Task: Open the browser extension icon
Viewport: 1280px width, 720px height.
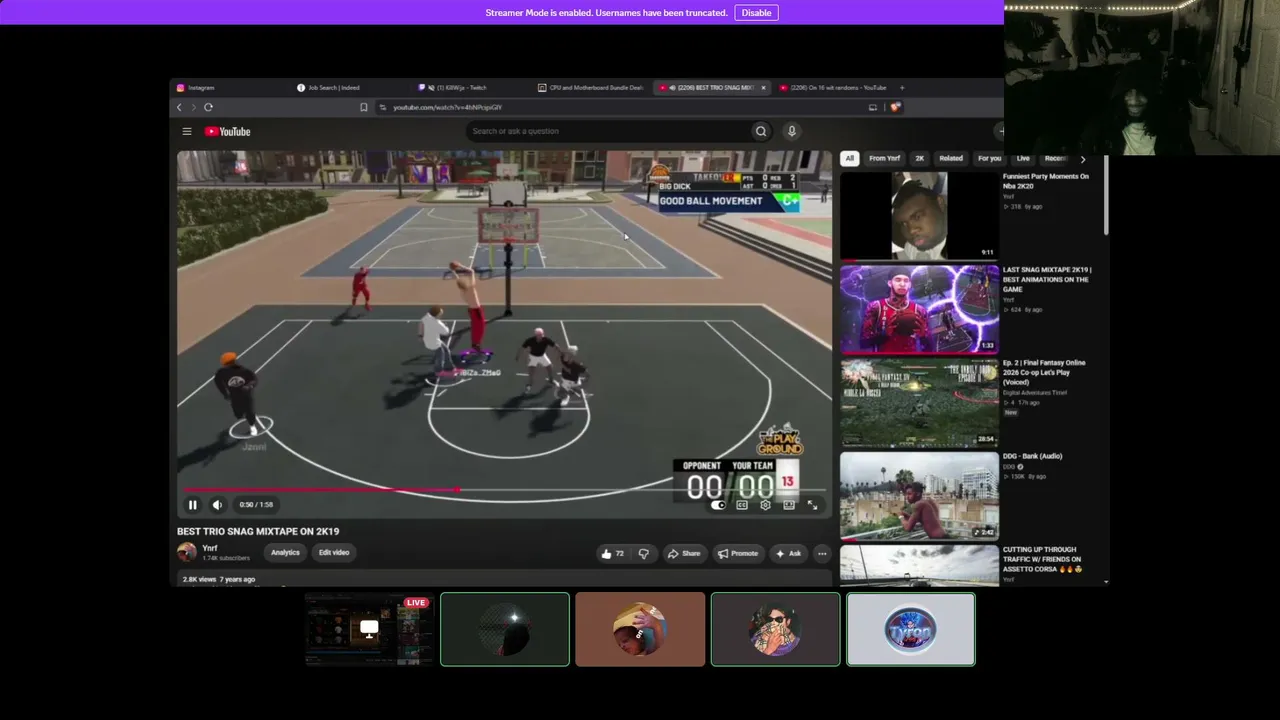Action: click(895, 107)
